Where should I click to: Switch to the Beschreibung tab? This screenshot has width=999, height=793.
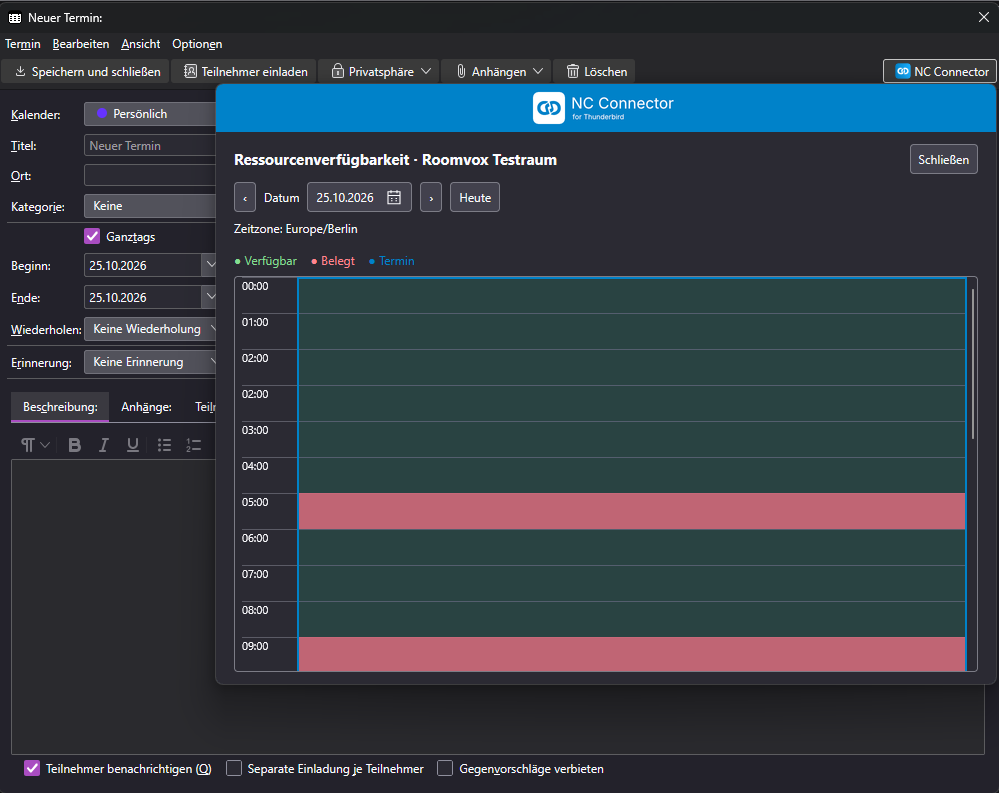coord(60,407)
